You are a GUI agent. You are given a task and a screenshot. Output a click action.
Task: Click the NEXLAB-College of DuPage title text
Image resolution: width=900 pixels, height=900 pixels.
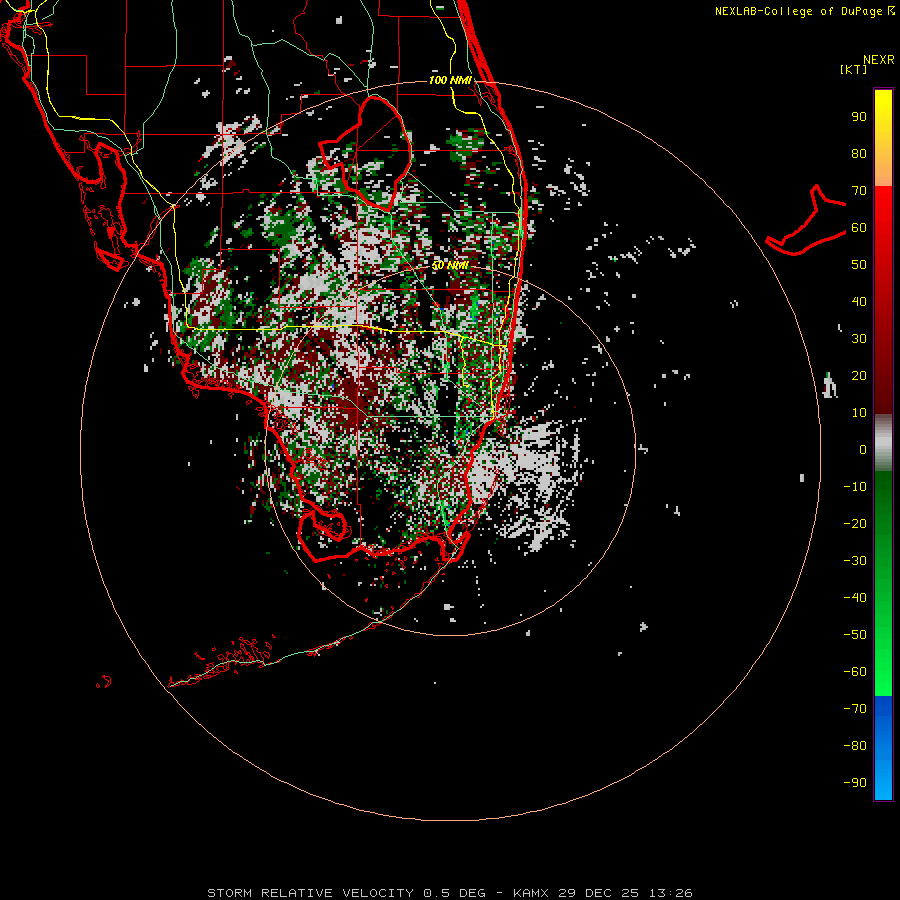[804, 11]
